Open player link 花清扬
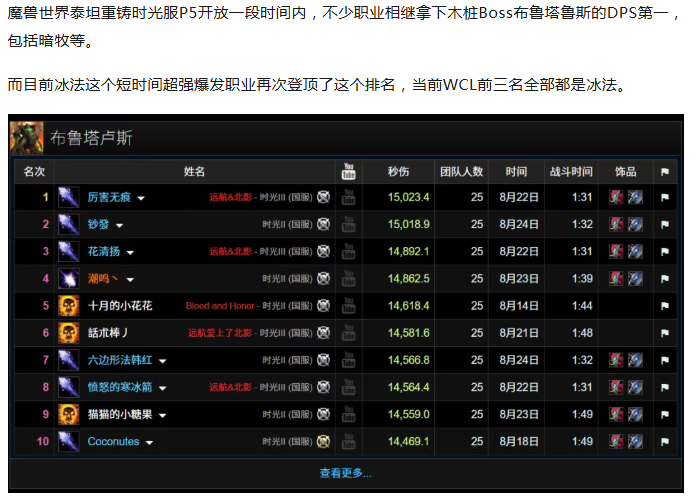The height and width of the screenshot is (500, 696). click(x=104, y=251)
